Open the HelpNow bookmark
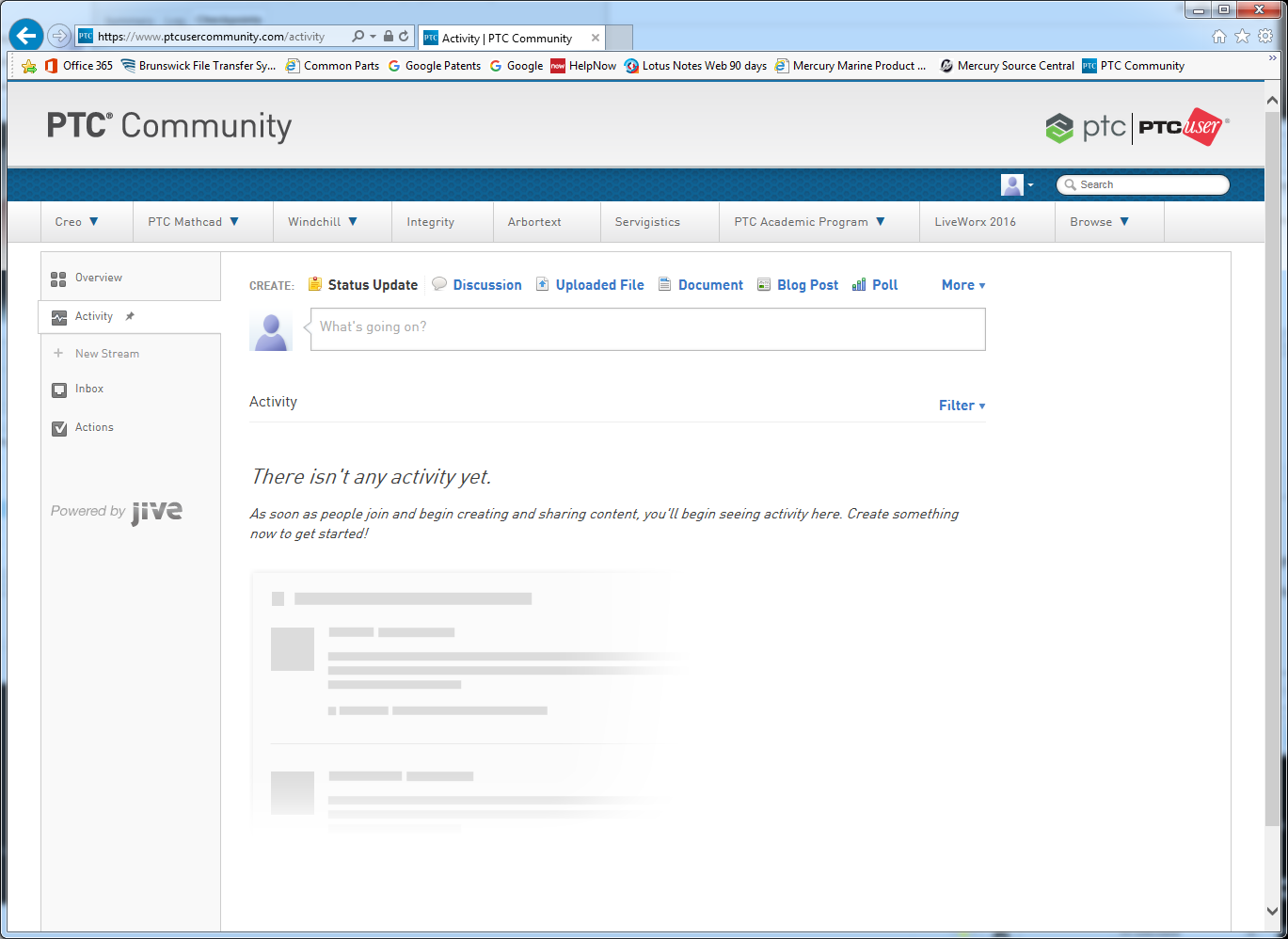This screenshot has height=939, width=1288. (583, 66)
